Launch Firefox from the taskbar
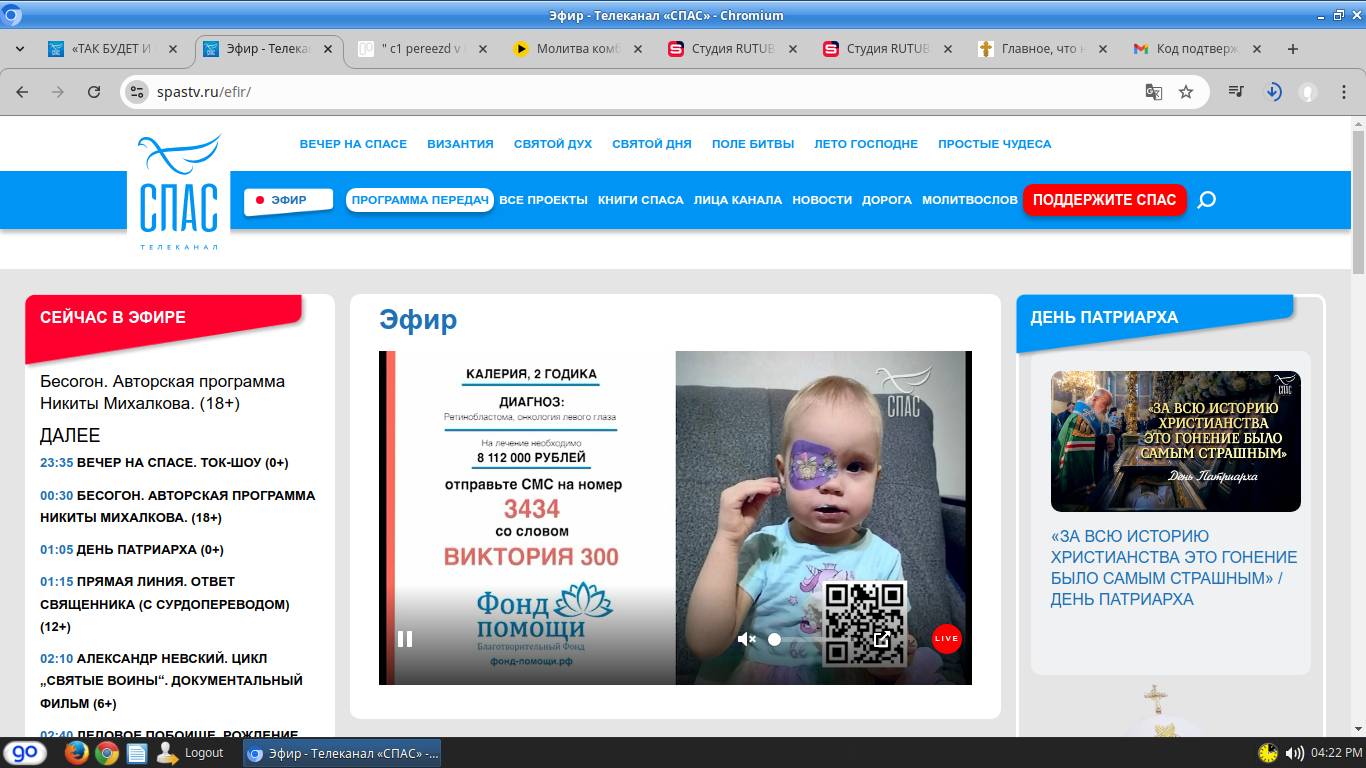Image resolution: width=1366 pixels, height=768 pixels. click(x=77, y=753)
